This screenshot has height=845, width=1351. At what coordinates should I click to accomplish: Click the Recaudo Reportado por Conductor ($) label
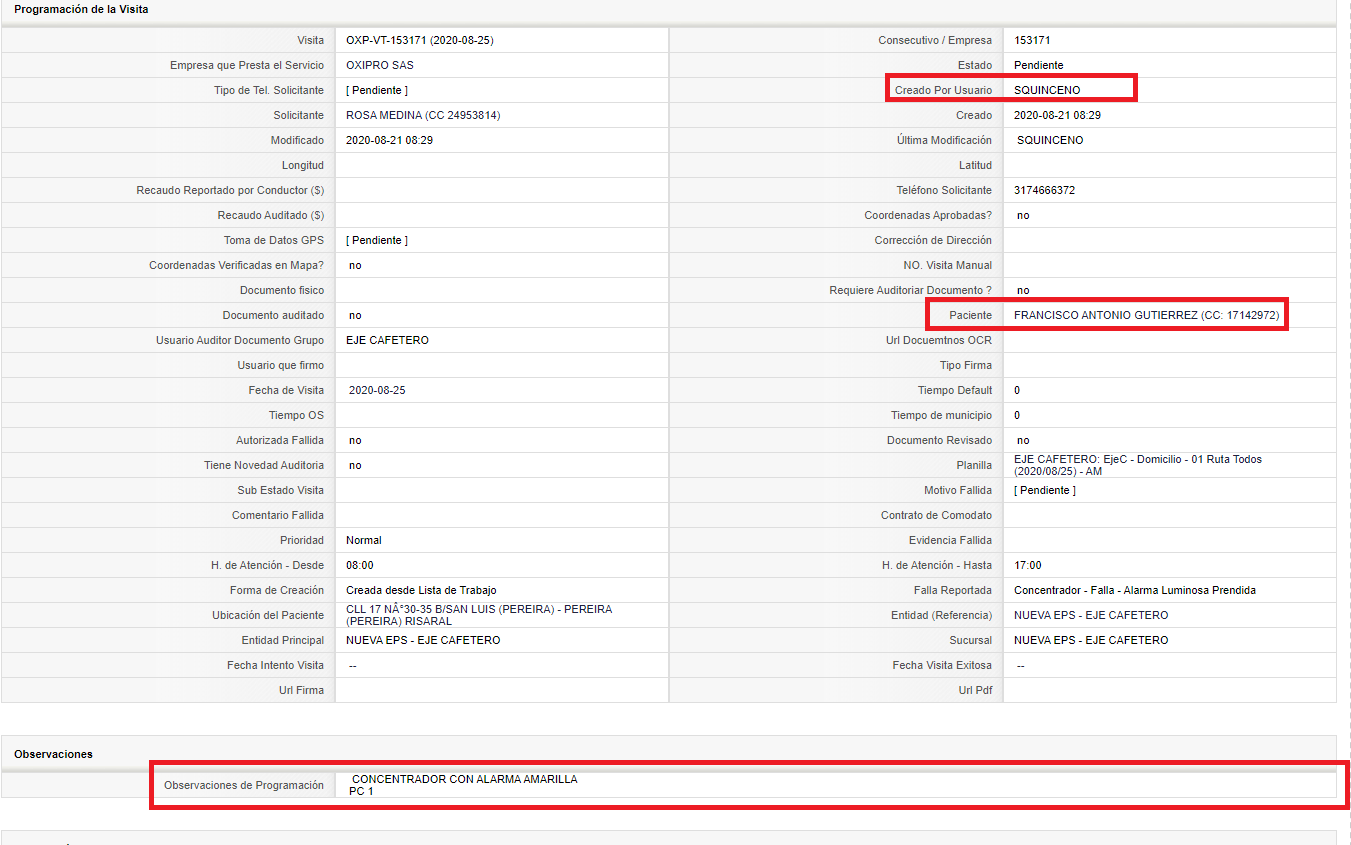[230, 190]
